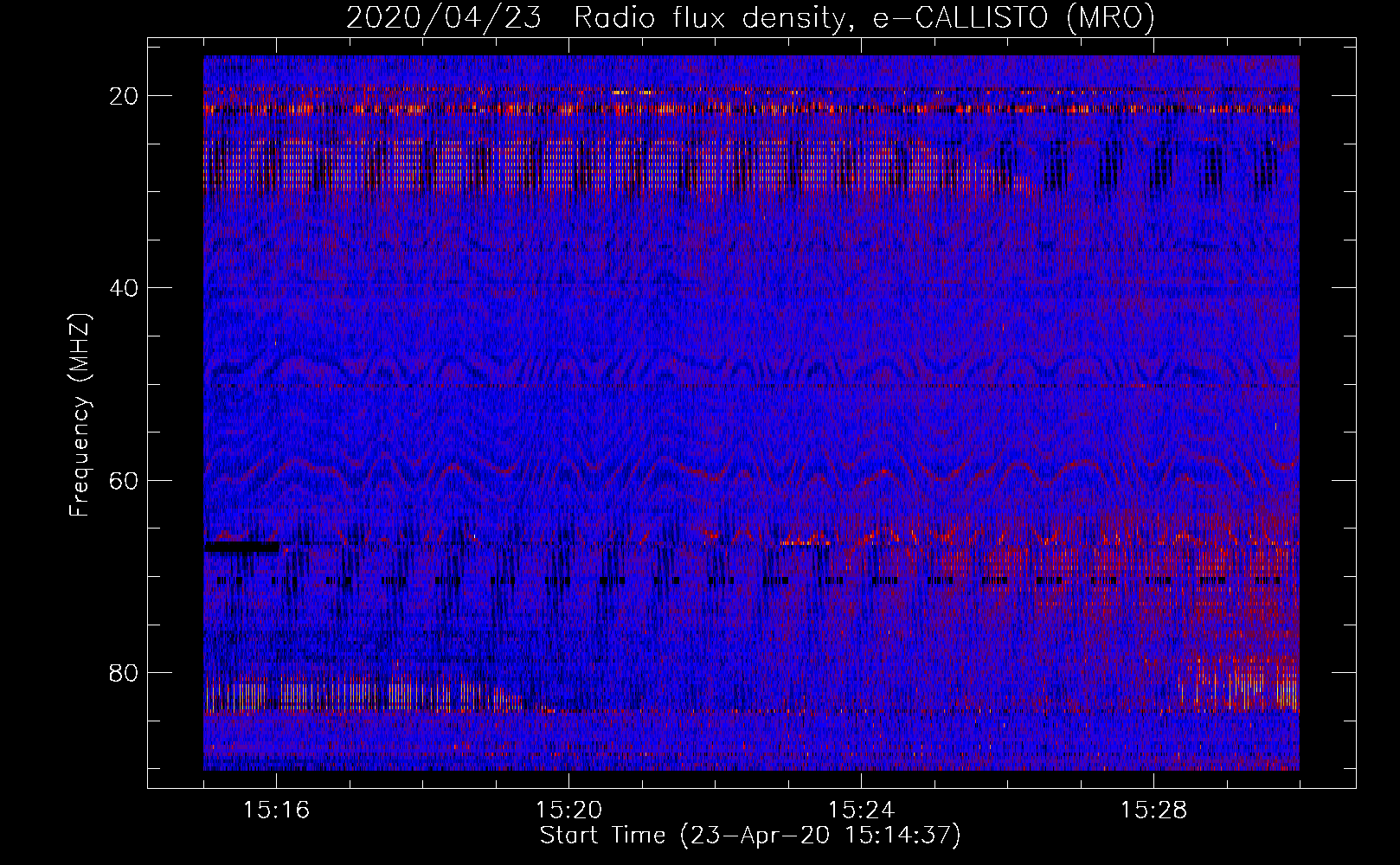The width and height of the screenshot is (1400, 865).
Task: Click the 15:16 time tick label
Action: click(277, 810)
